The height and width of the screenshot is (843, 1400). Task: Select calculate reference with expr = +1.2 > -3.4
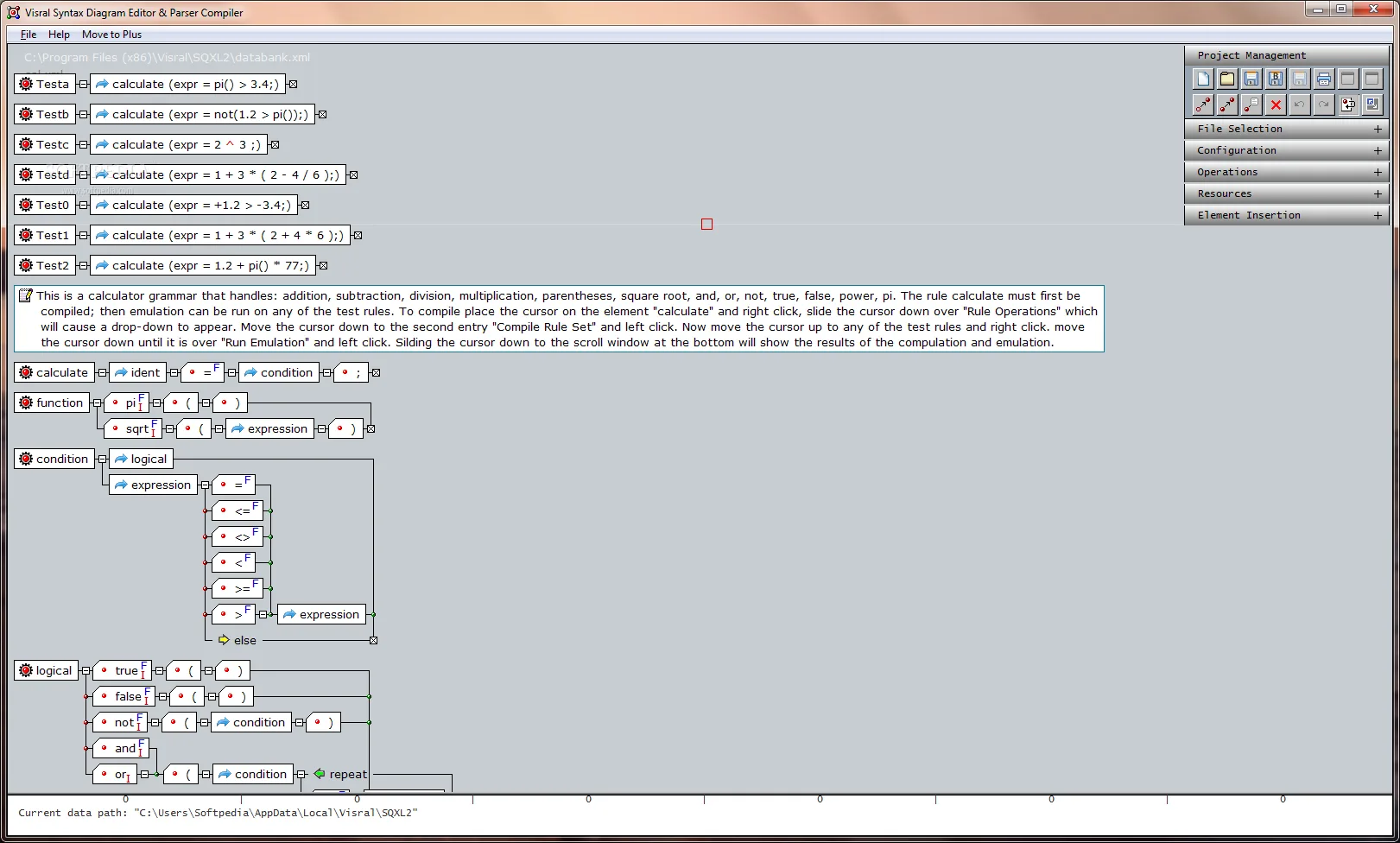coord(193,205)
